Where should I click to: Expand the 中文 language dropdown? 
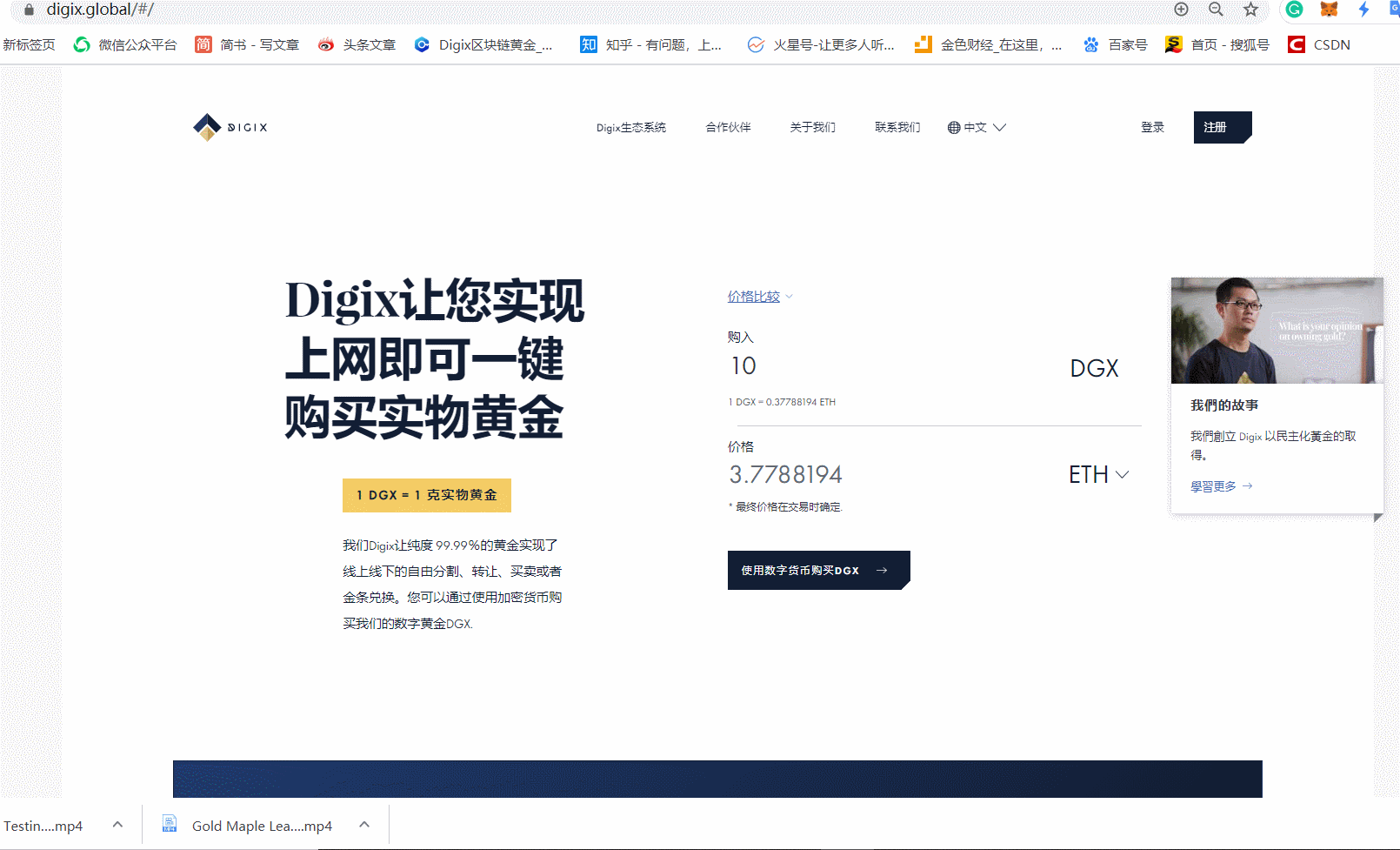[977, 127]
